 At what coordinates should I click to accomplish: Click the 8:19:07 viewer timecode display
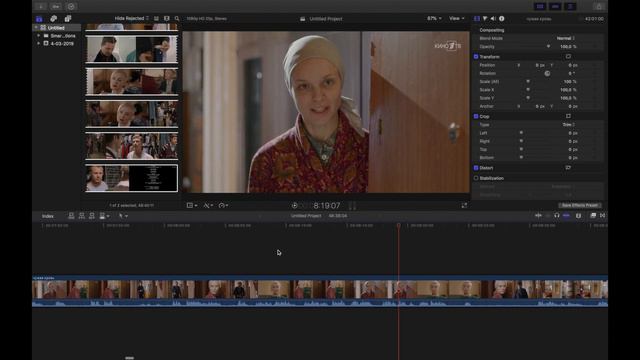[327, 206]
